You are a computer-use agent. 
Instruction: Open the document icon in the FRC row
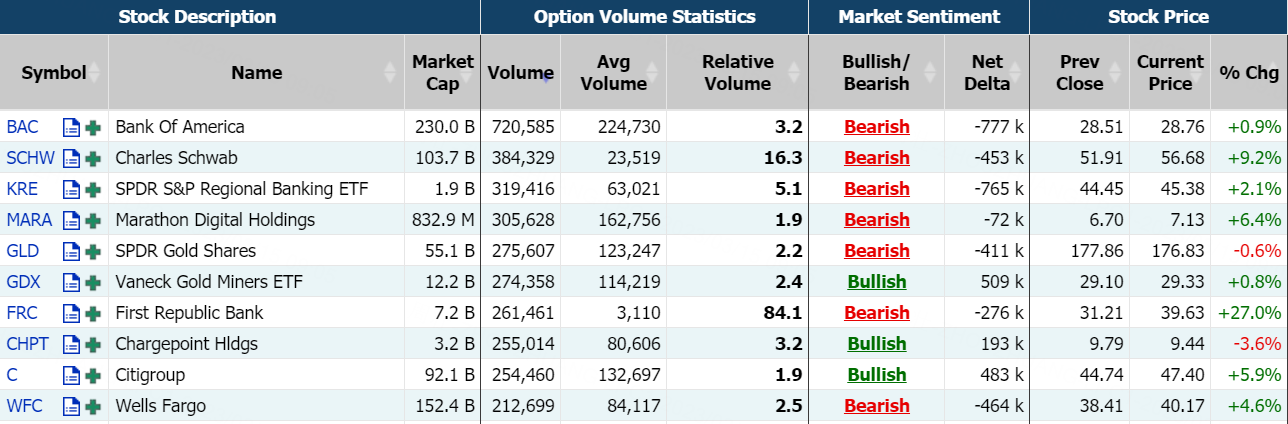71,313
